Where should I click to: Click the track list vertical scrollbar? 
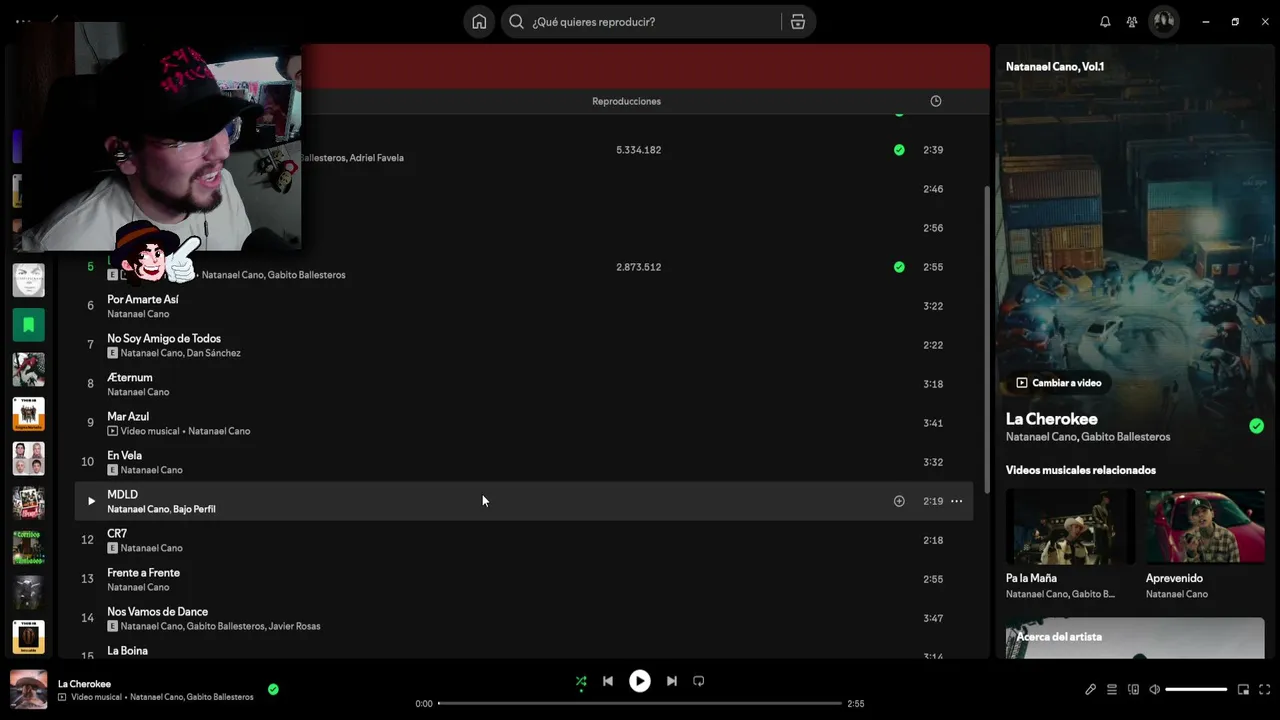click(x=986, y=340)
